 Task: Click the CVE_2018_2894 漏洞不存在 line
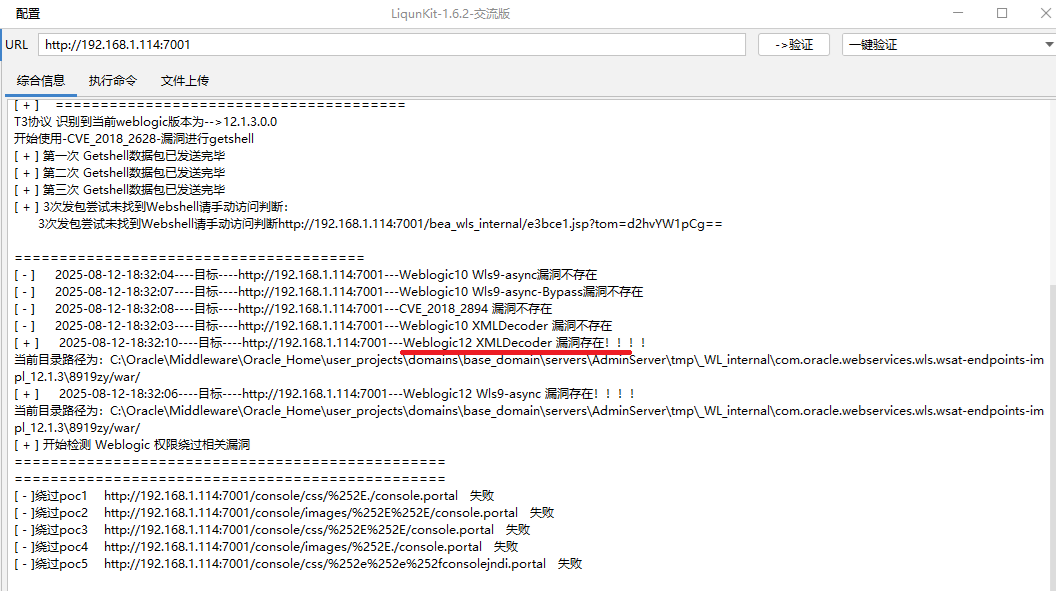284,308
